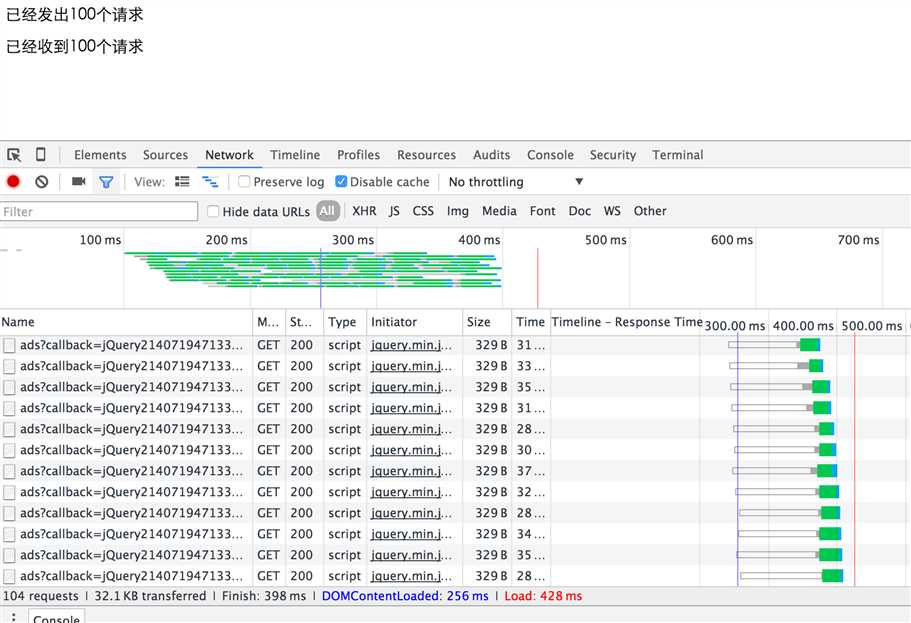Open Timeline – Response Time column header
The height and width of the screenshot is (623, 911).
626,322
